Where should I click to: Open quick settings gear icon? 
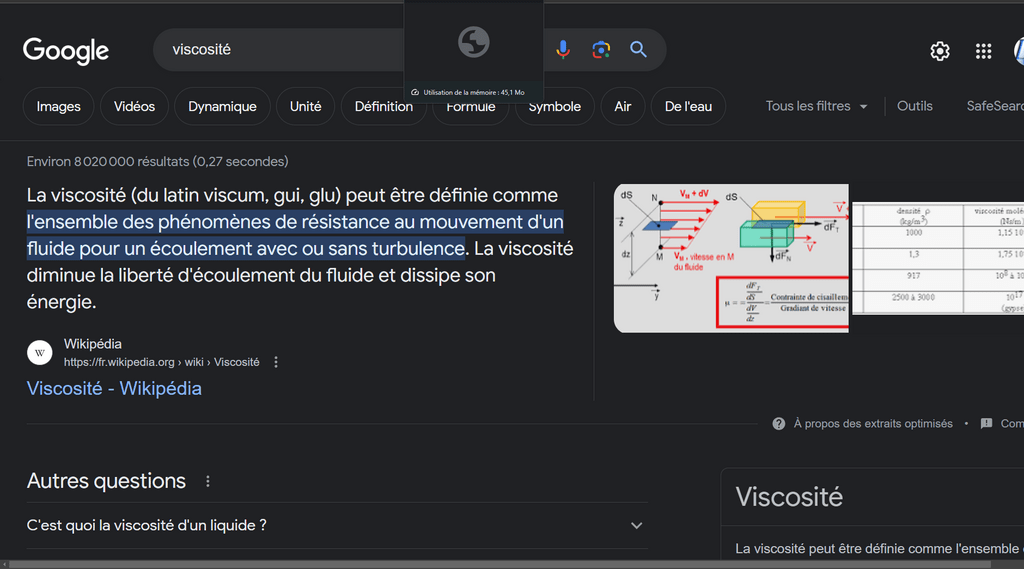pyautogui.click(x=940, y=51)
